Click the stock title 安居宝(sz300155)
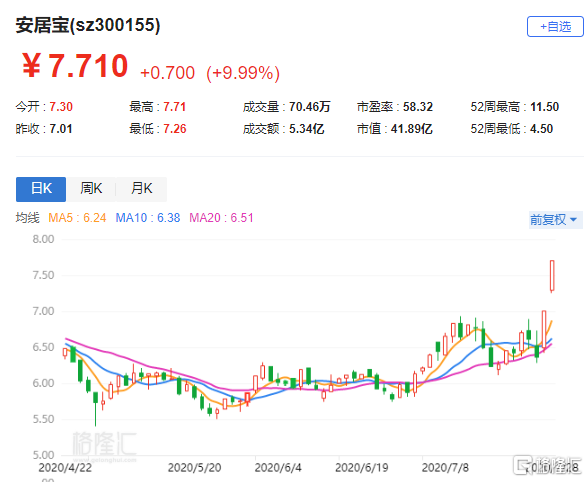The height and width of the screenshot is (482, 588). 88,26
